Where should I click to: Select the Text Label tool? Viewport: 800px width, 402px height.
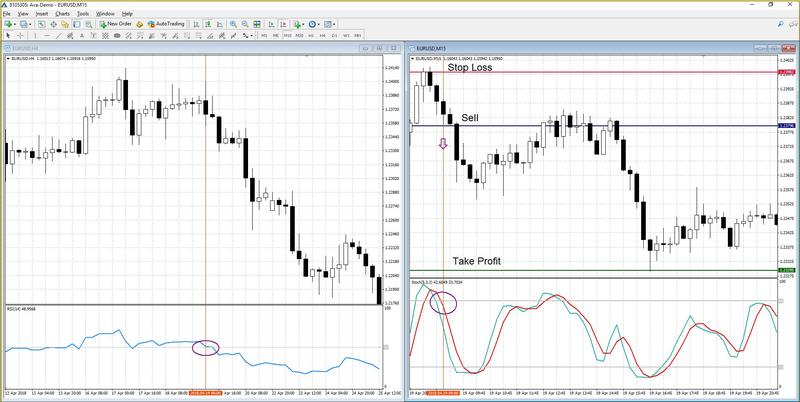point(93,36)
